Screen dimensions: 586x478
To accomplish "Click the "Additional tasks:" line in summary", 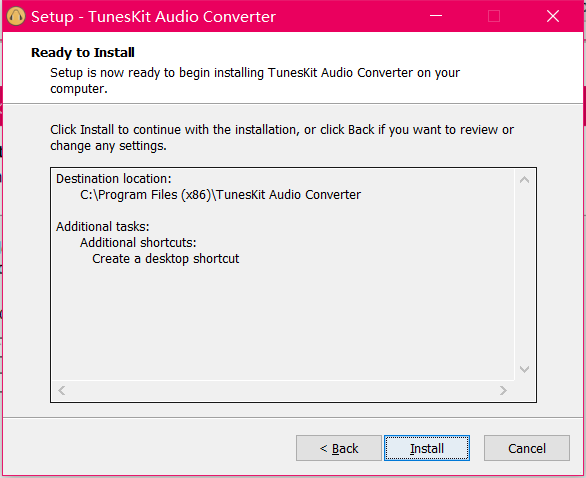I will [x=103, y=226].
